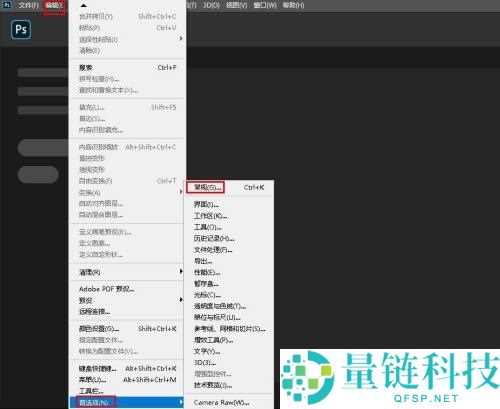Select highlighted 首选项(N) menu item

(x=127, y=402)
